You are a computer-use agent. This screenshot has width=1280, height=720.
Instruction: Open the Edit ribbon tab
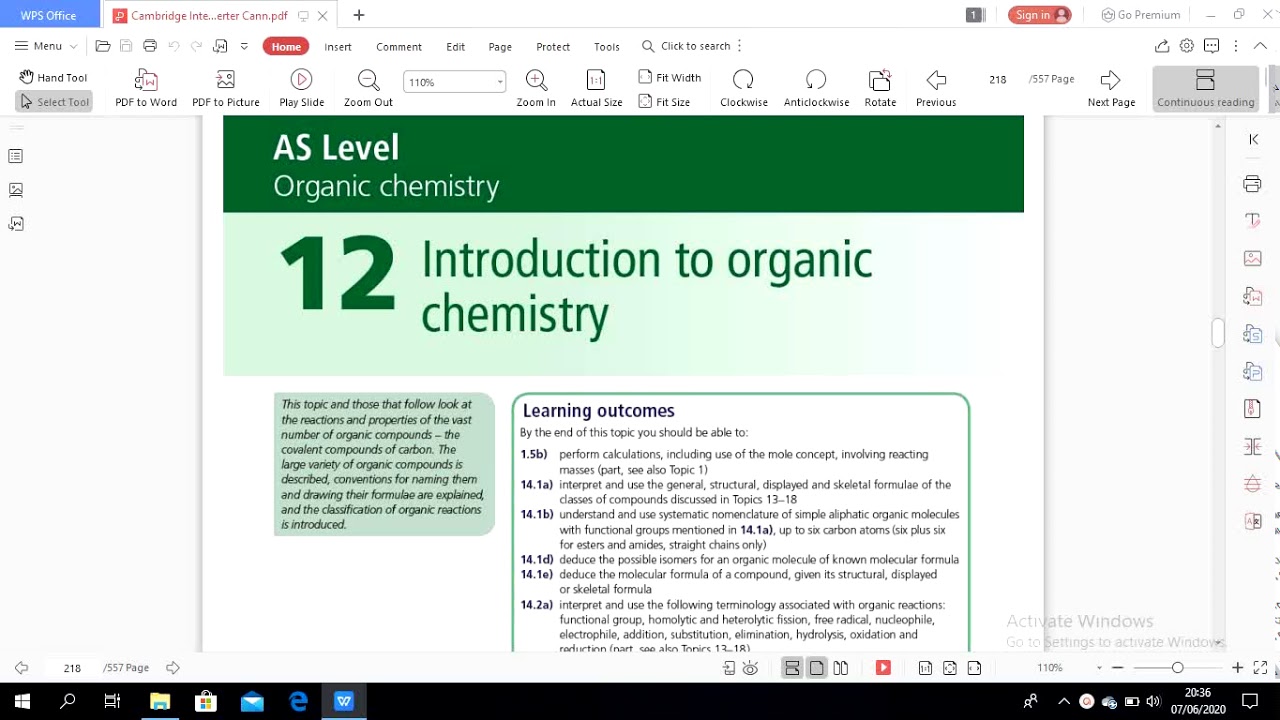click(x=456, y=46)
